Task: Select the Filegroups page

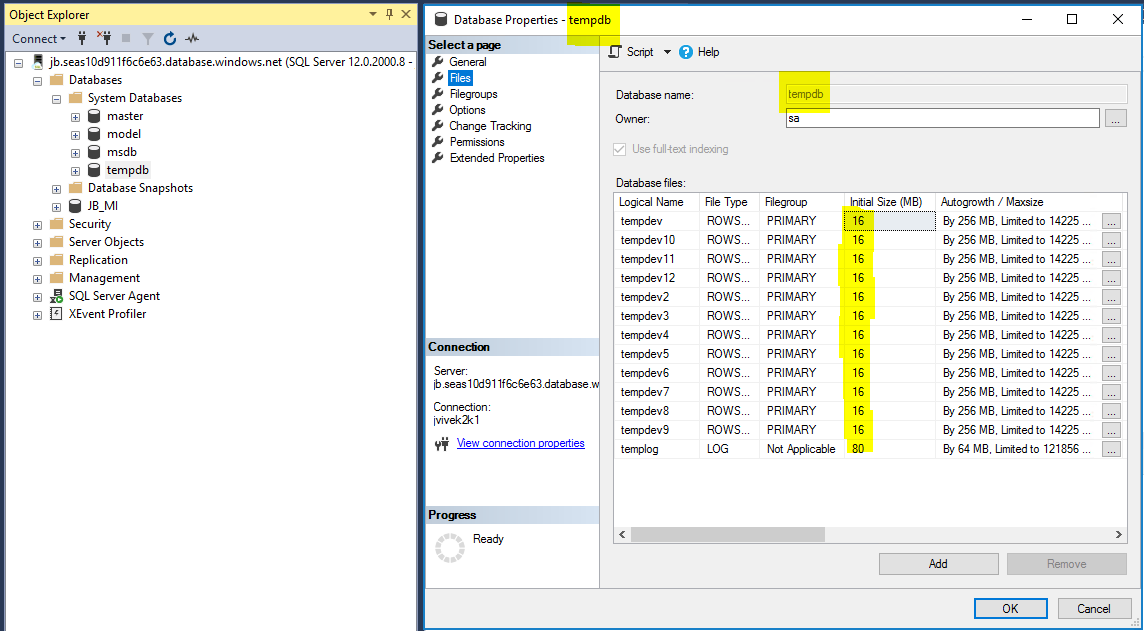Action: pos(473,94)
